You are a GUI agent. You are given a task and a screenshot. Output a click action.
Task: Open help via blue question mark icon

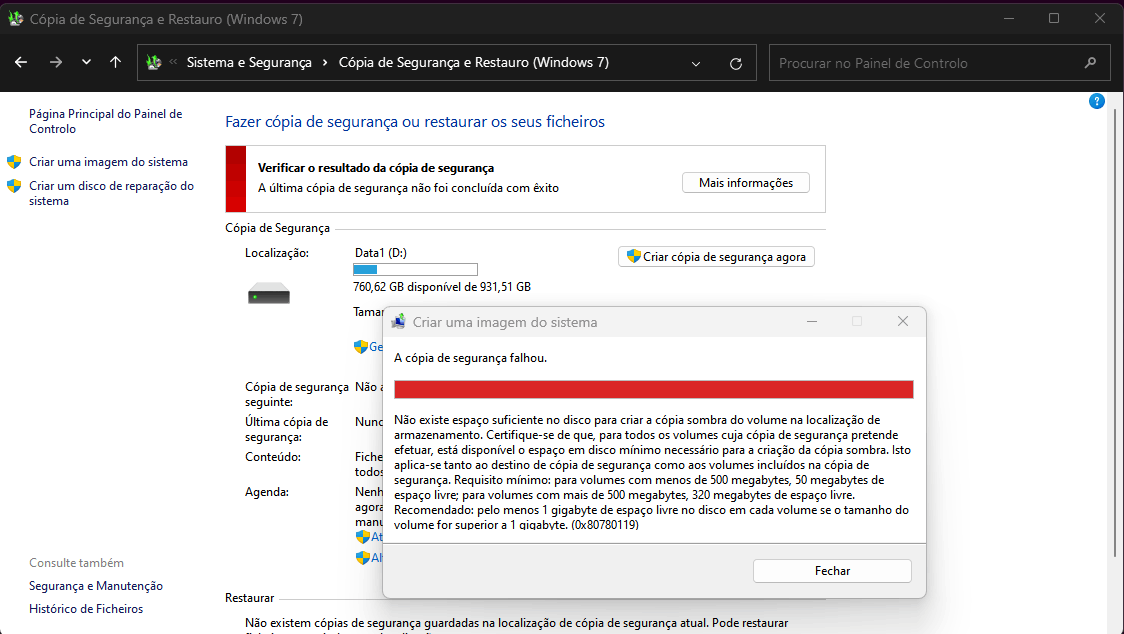pos(1096,101)
